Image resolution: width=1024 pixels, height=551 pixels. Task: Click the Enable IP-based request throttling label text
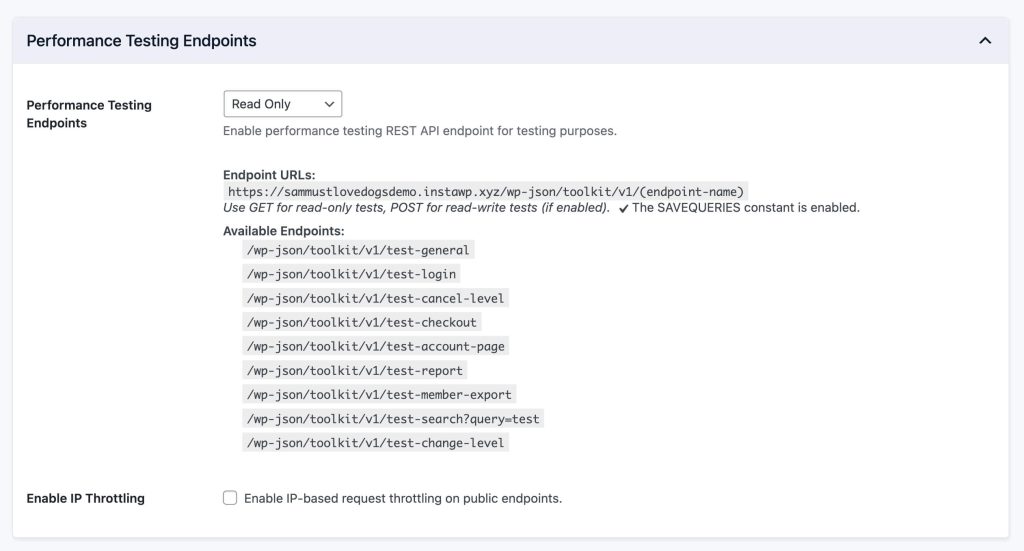[402, 498]
